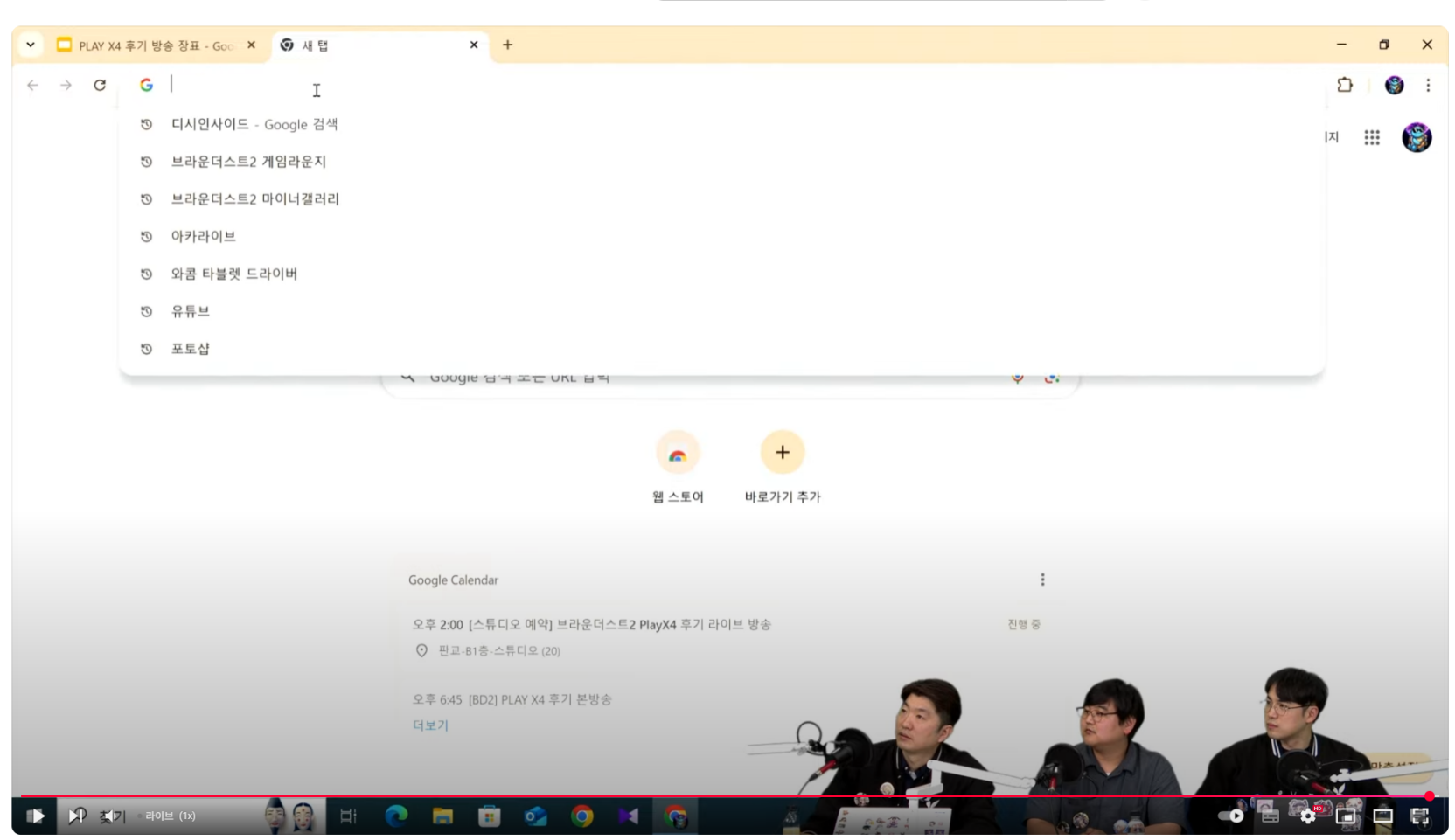Click the 바로가기 추가 shortcut button
The width and height of the screenshot is (1455, 840).
coord(783,468)
